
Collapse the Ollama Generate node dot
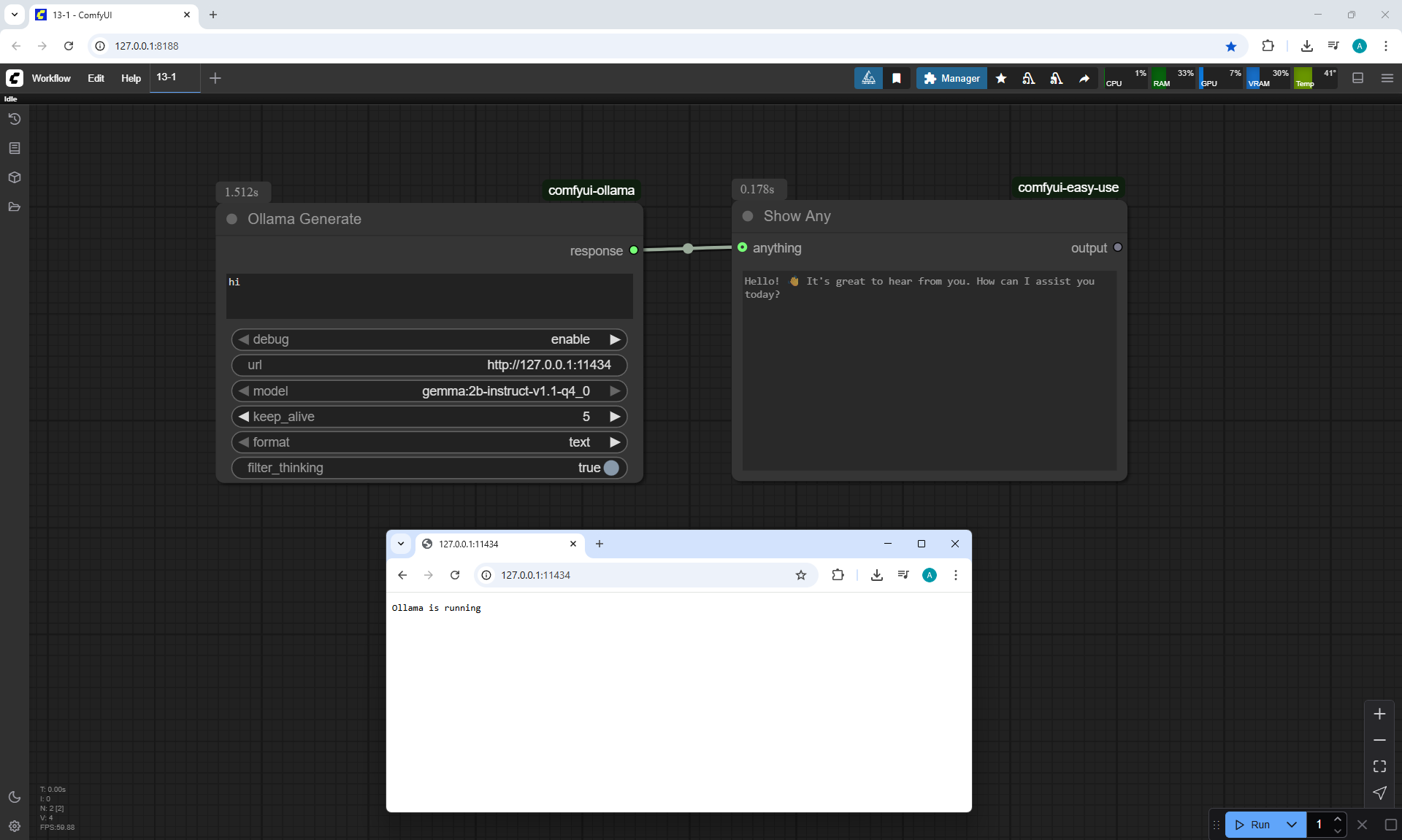click(232, 219)
